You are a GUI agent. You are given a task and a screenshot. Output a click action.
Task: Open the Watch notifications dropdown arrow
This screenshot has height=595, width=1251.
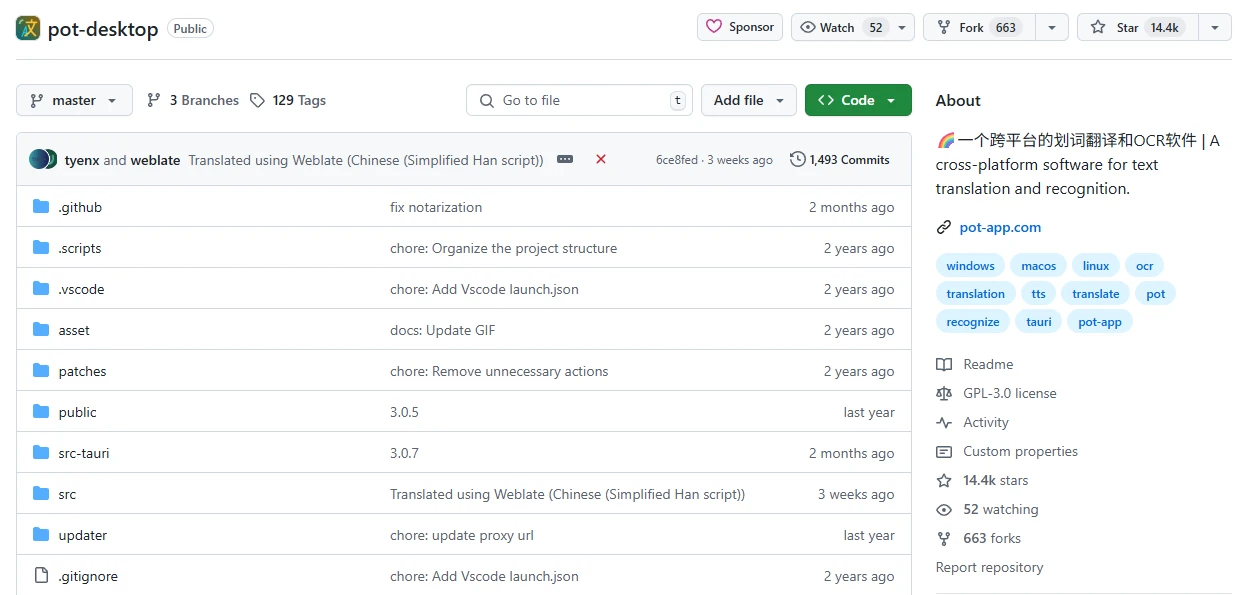[902, 27]
